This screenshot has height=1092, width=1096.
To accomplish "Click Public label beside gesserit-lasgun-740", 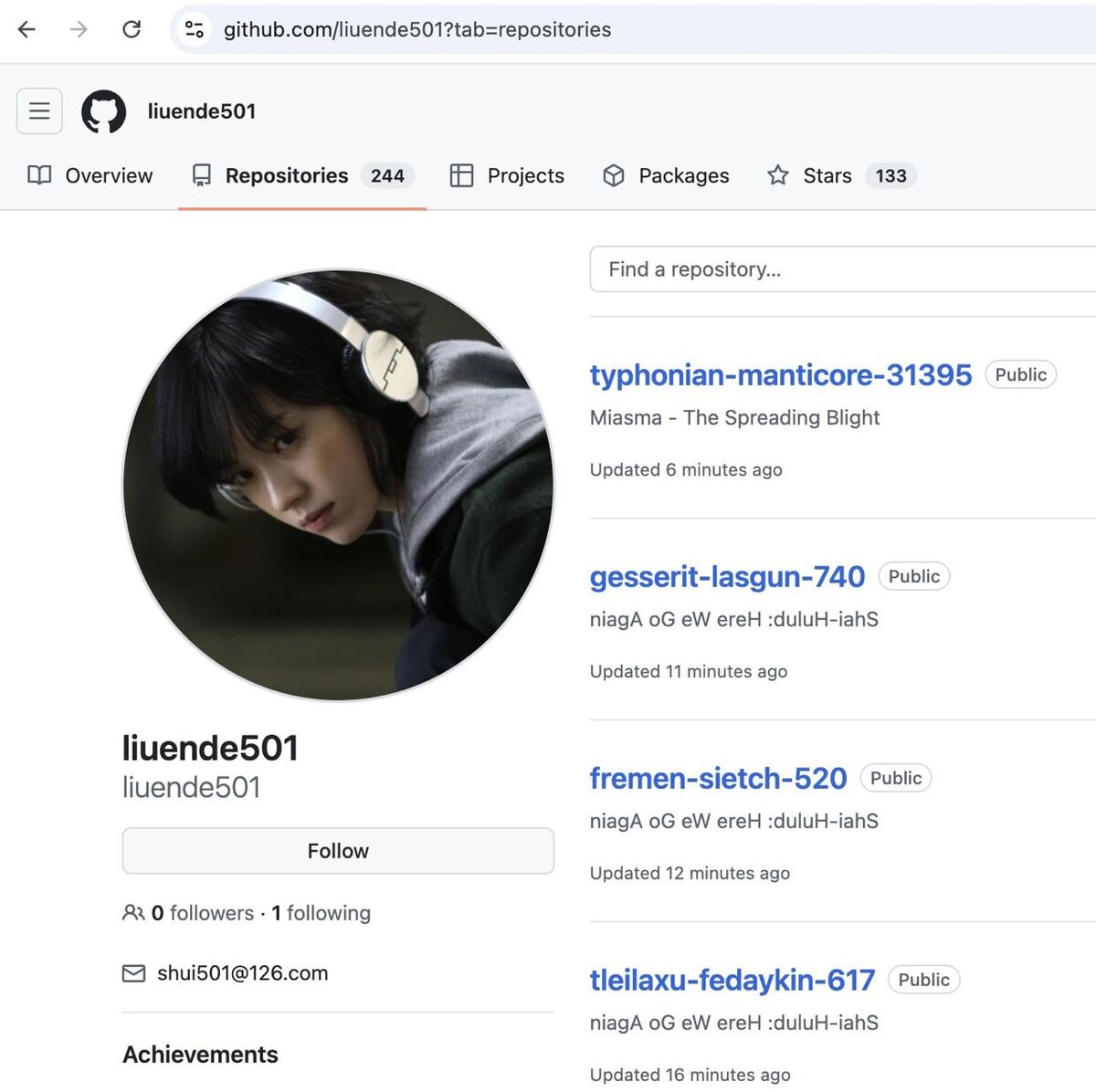I will click(x=914, y=576).
